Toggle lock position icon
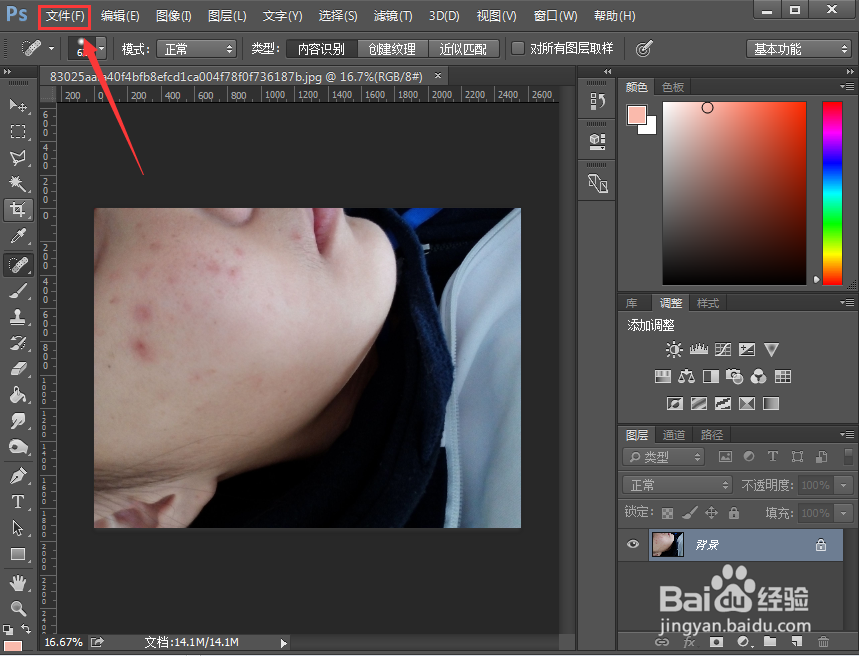Image resolution: width=859 pixels, height=656 pixels. [x=711, y=513]
